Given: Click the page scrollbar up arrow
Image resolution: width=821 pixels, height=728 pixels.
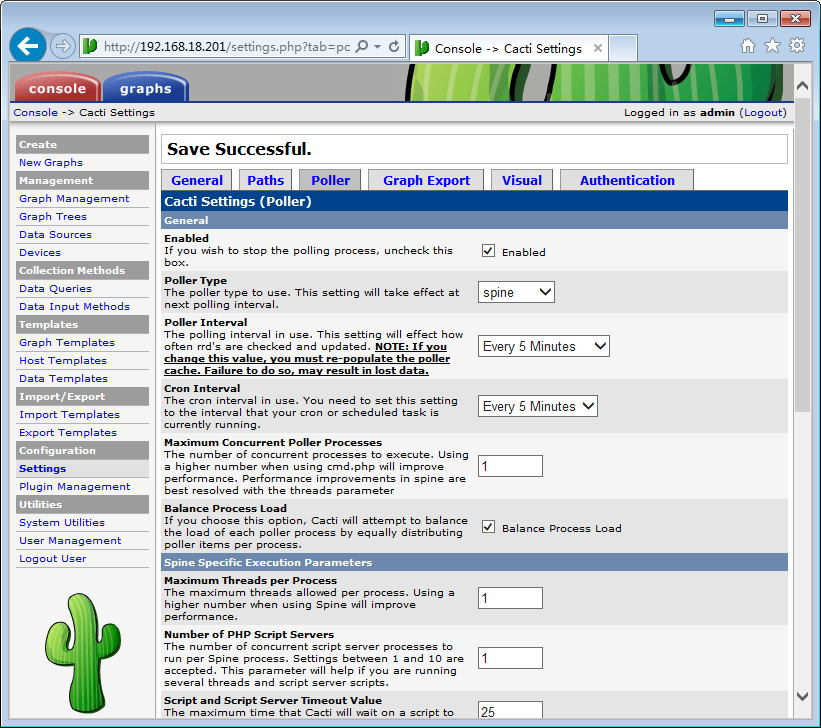Looking at the screenshot, I should click(x=802, y=85).
